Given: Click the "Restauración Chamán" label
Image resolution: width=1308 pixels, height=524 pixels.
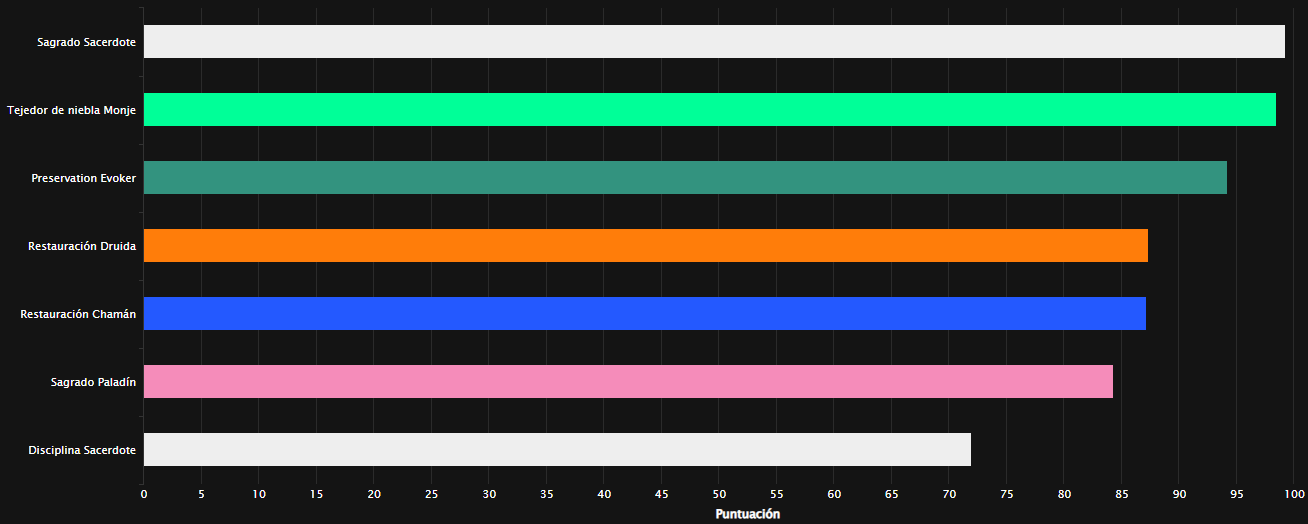Looking at the screenshot, I should (x=78, y=314).
